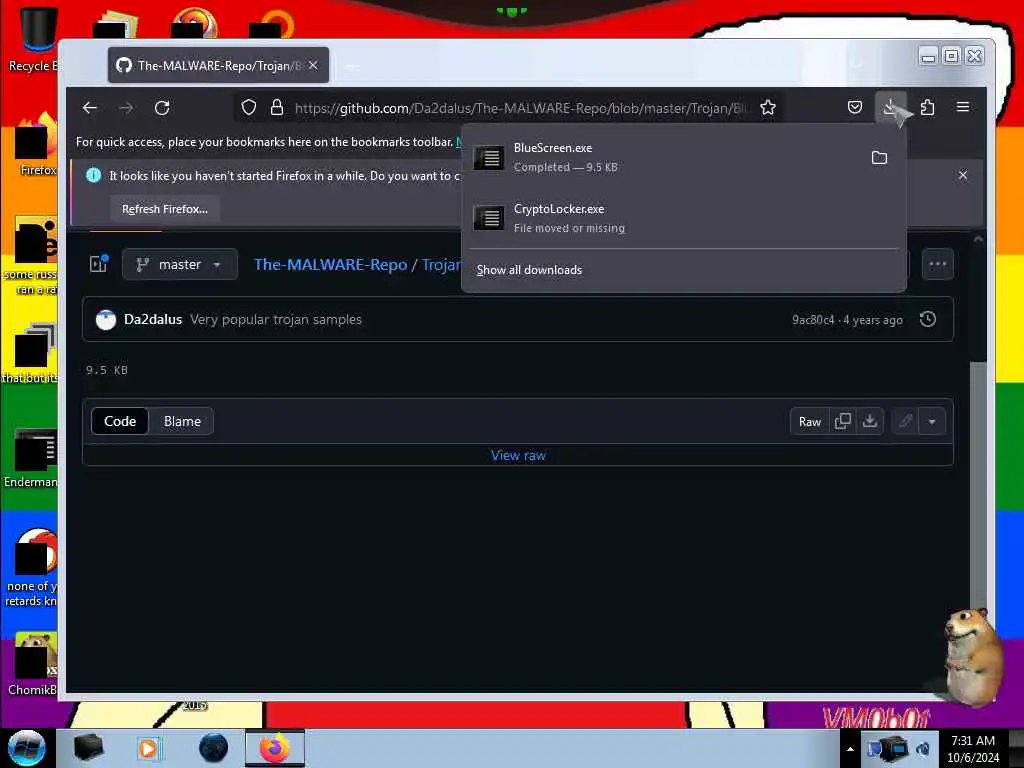This screenshot has height=768, width=1024.
Task: Click the Raw button
Action: (x=810, y=422)
